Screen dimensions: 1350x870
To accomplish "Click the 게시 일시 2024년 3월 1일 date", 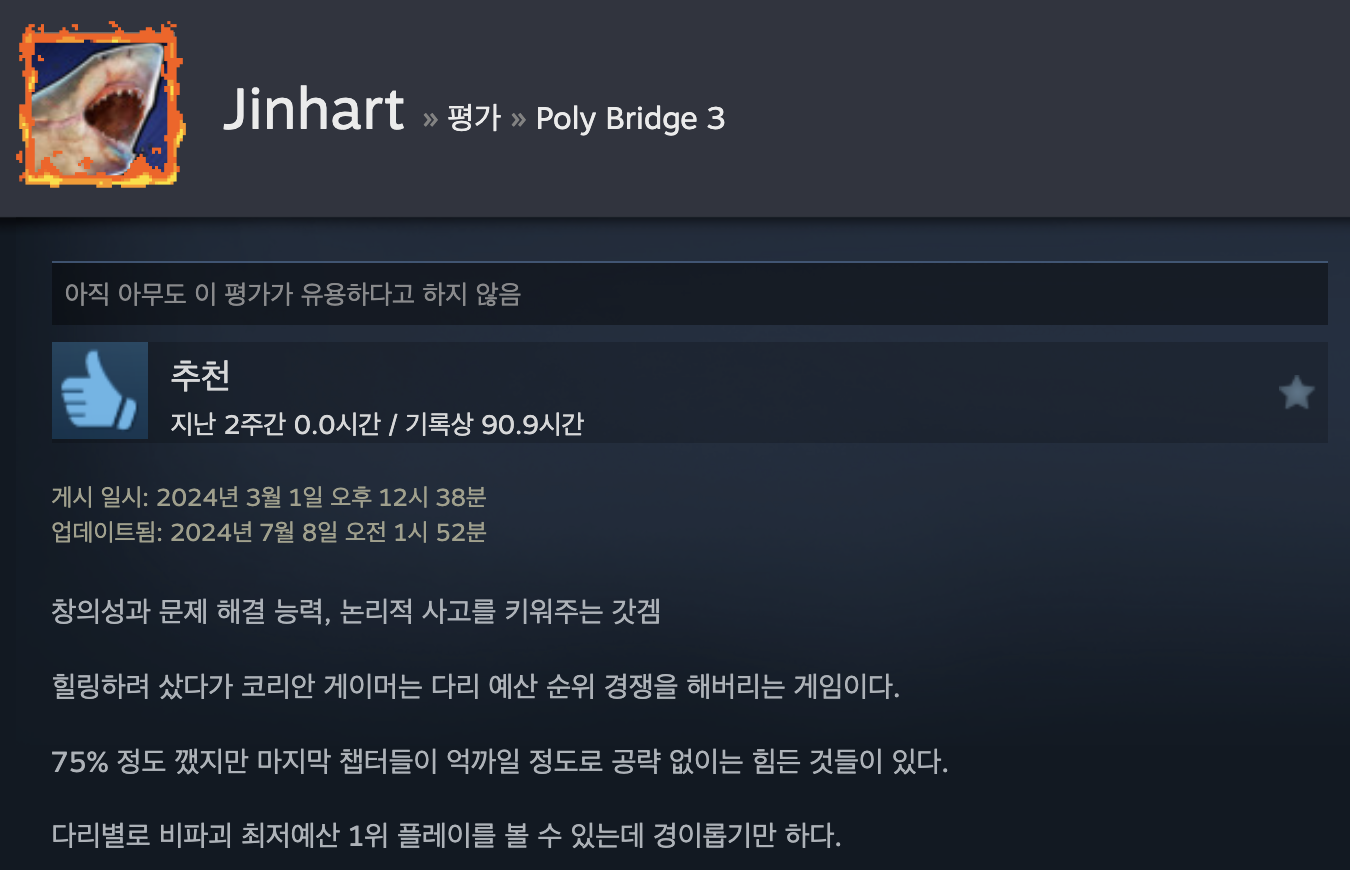I will click(x=269, y=497).
